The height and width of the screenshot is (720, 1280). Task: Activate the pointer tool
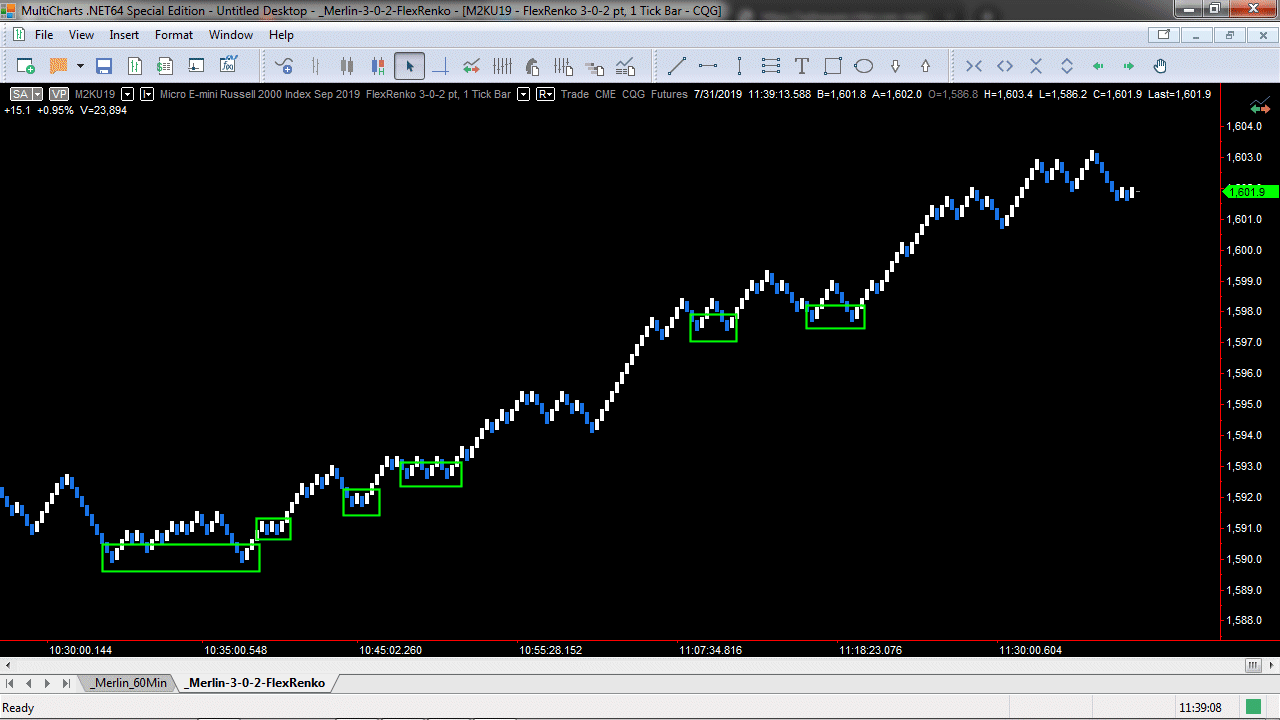409,66
